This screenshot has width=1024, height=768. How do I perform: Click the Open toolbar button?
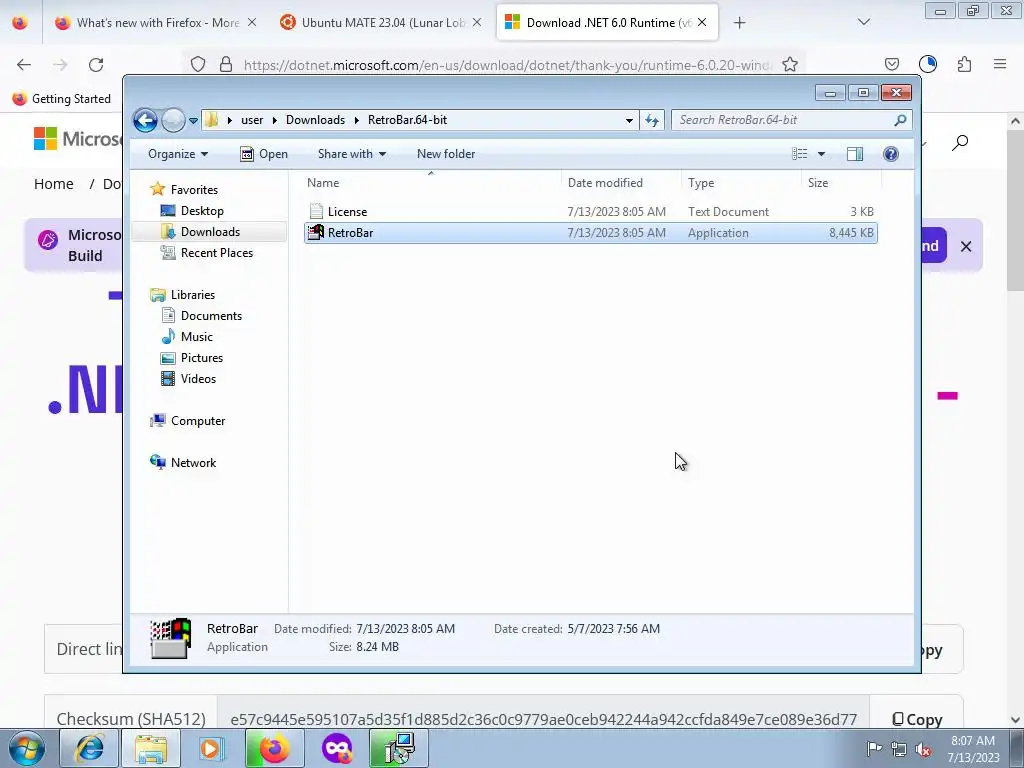264,154
